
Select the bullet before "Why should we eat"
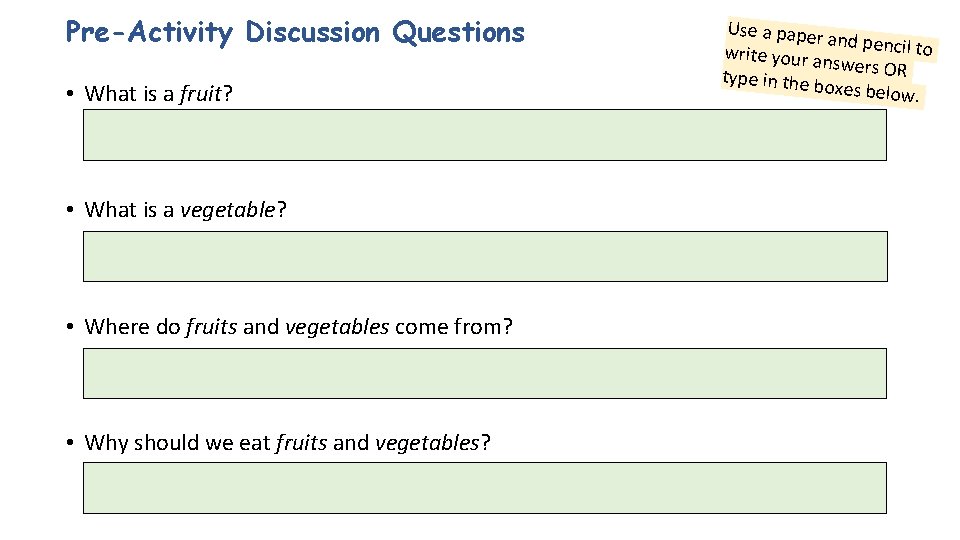tap(70, 442)
